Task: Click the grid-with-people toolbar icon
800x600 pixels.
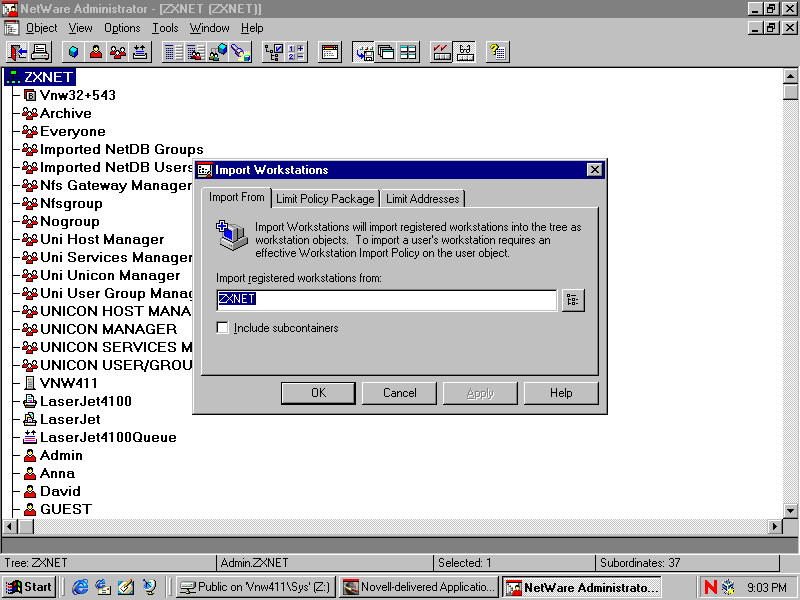Action: coord(196,52)
